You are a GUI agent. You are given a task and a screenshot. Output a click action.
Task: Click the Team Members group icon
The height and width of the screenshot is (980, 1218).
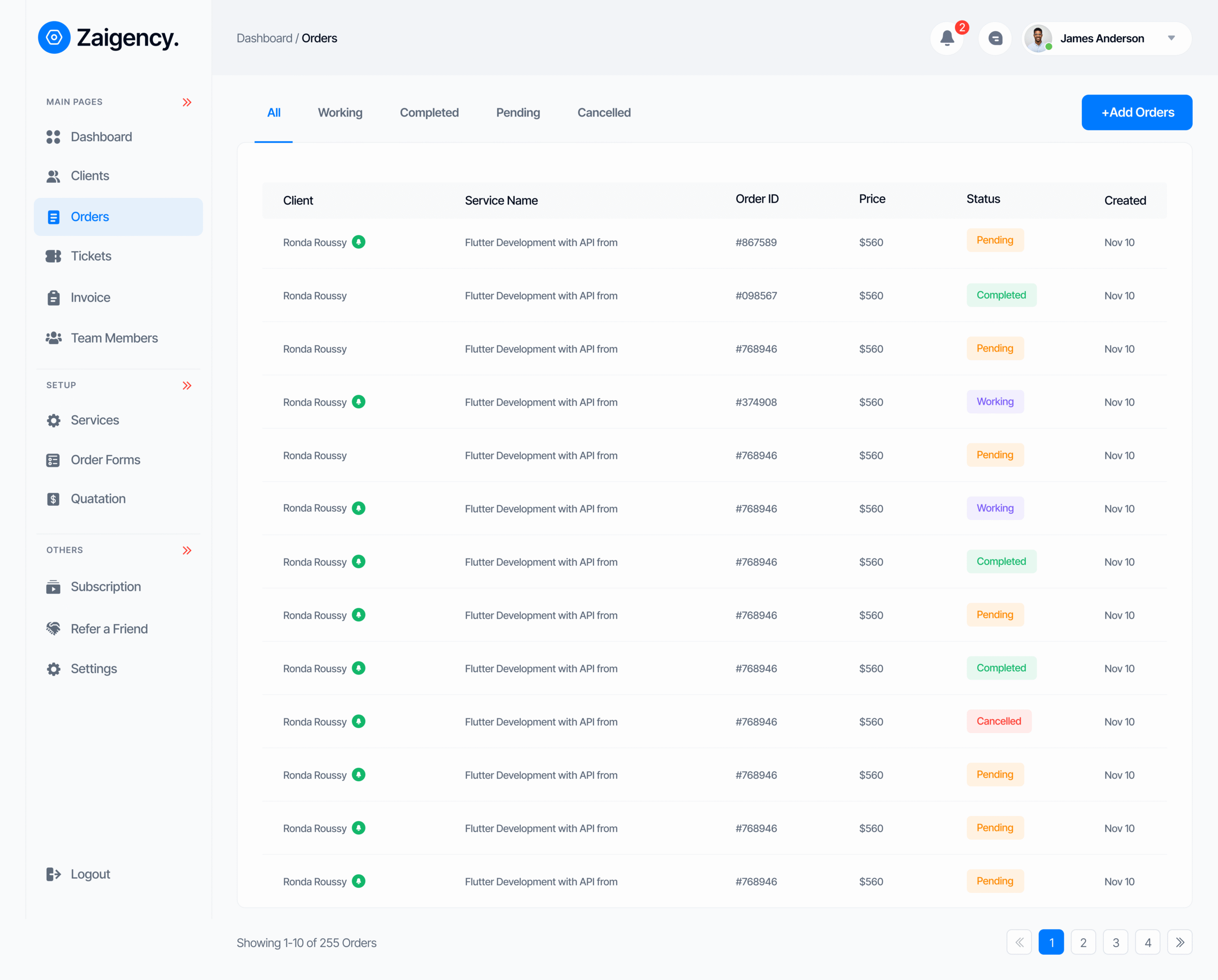(x=53, y=338)
